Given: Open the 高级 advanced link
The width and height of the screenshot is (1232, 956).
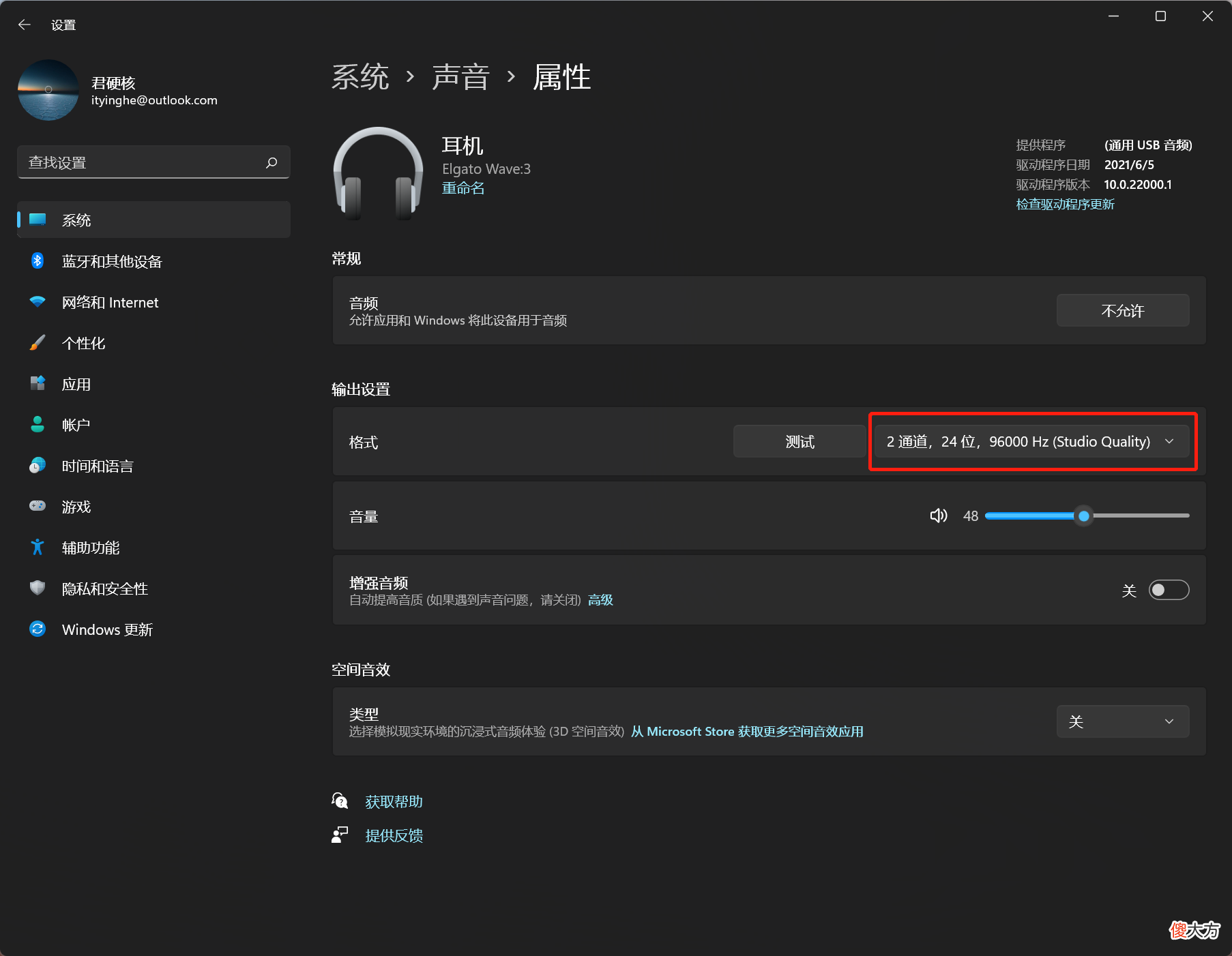Looking at the screenshot, I should click(x=600, y=600).
